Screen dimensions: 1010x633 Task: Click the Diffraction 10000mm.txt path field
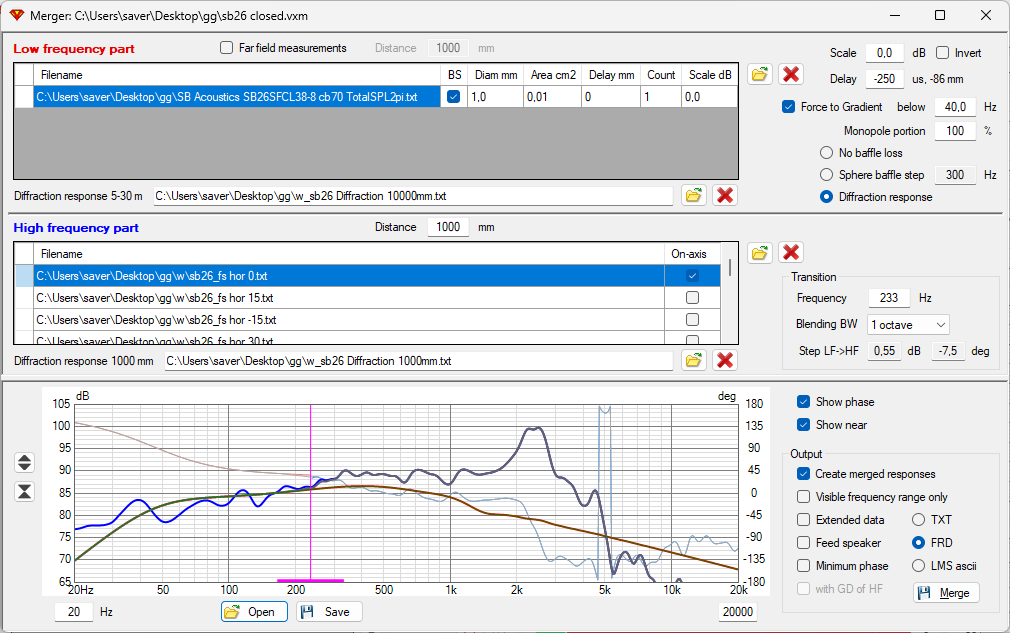click(x=413, y=196)
